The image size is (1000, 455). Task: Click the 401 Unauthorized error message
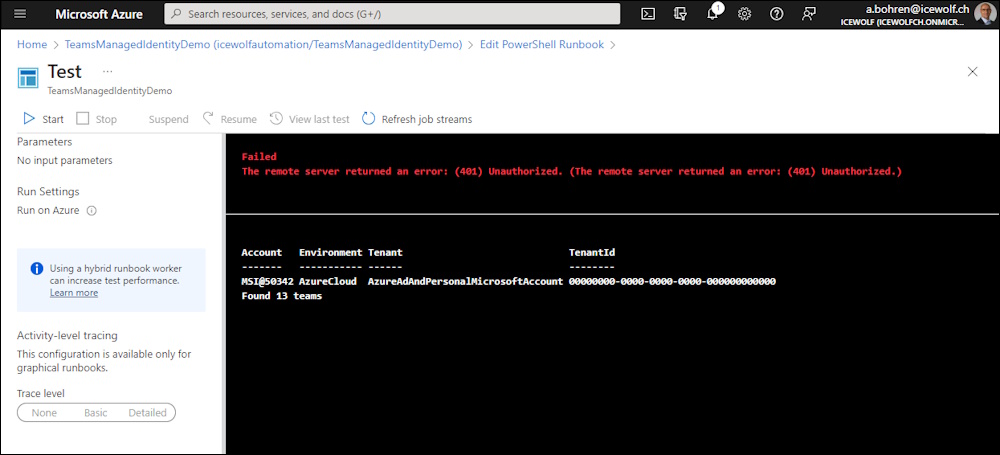pos(571,171)
